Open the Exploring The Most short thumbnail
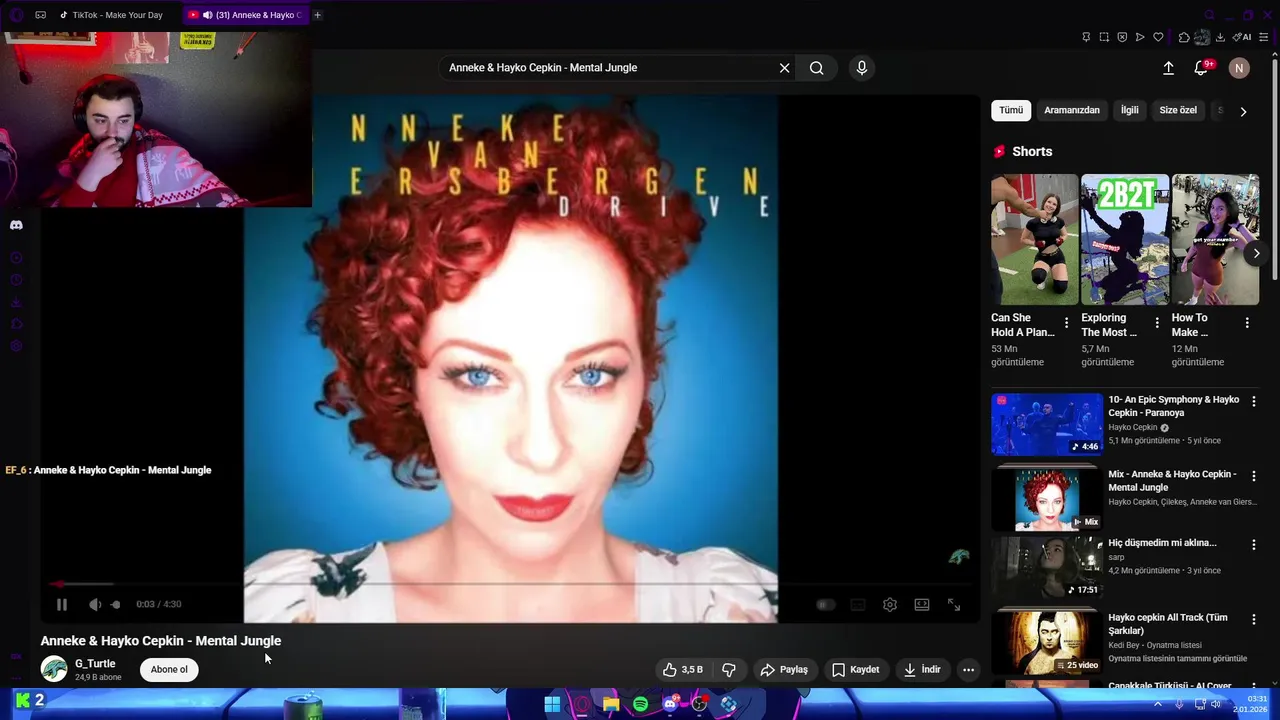The width and height of the screenshot is (1280, 720). coord(1125,240)
